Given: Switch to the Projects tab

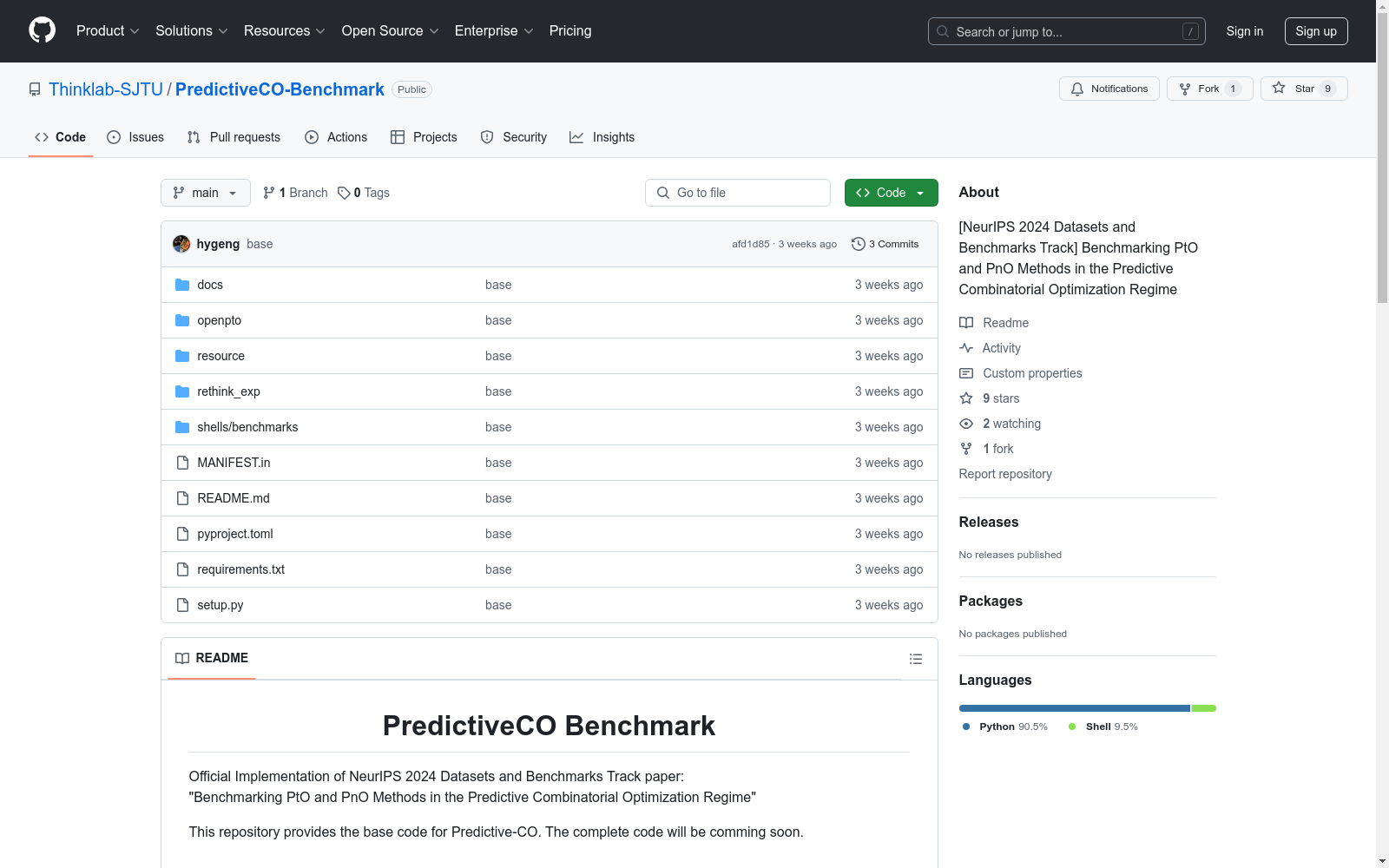Looking at the screenshot, I should click(x=424, y=137).
